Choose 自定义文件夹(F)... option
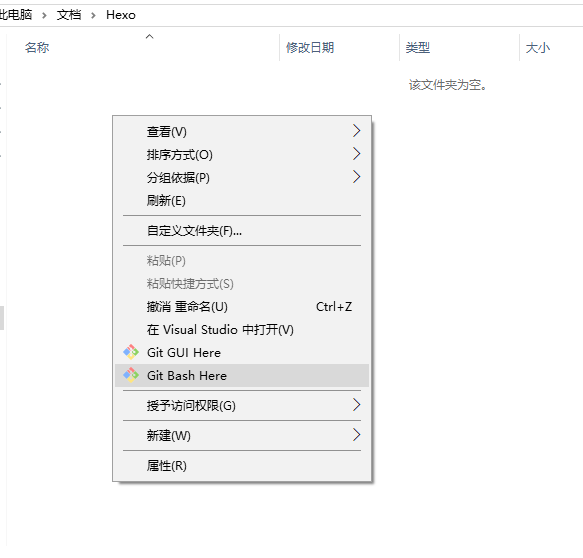This screenshot has width=583, height=558. [242, 231]
